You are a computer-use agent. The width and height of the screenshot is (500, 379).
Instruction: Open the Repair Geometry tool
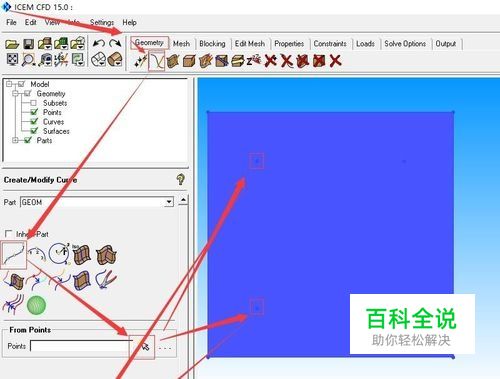(x=222, y=61)
